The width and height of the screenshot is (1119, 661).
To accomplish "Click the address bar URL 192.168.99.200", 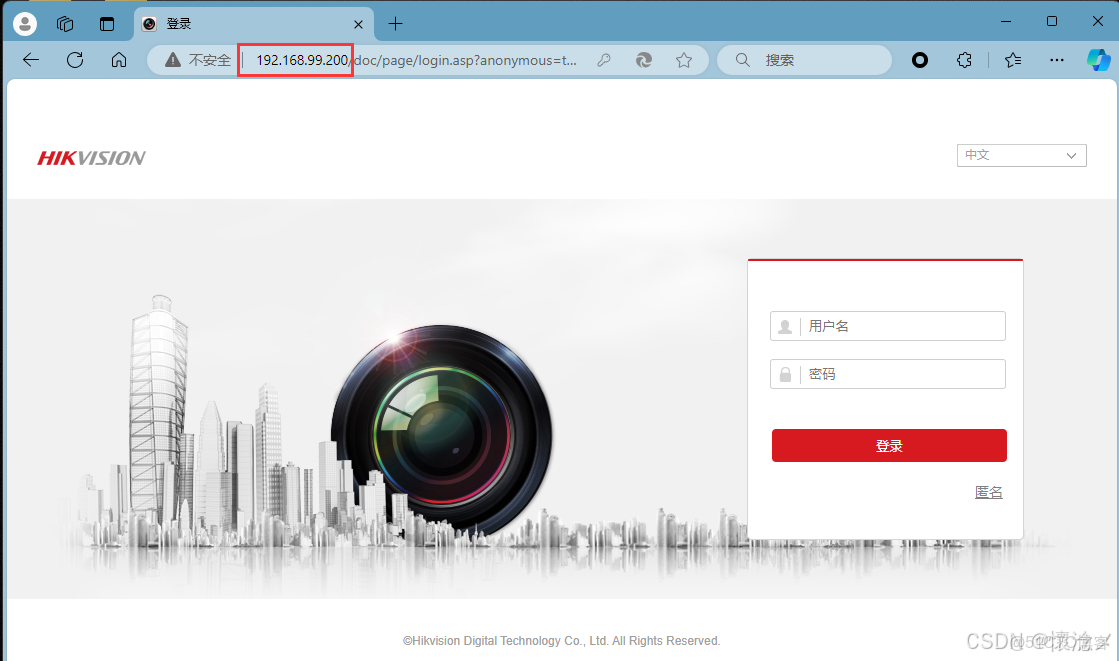I will click(302, 60).
